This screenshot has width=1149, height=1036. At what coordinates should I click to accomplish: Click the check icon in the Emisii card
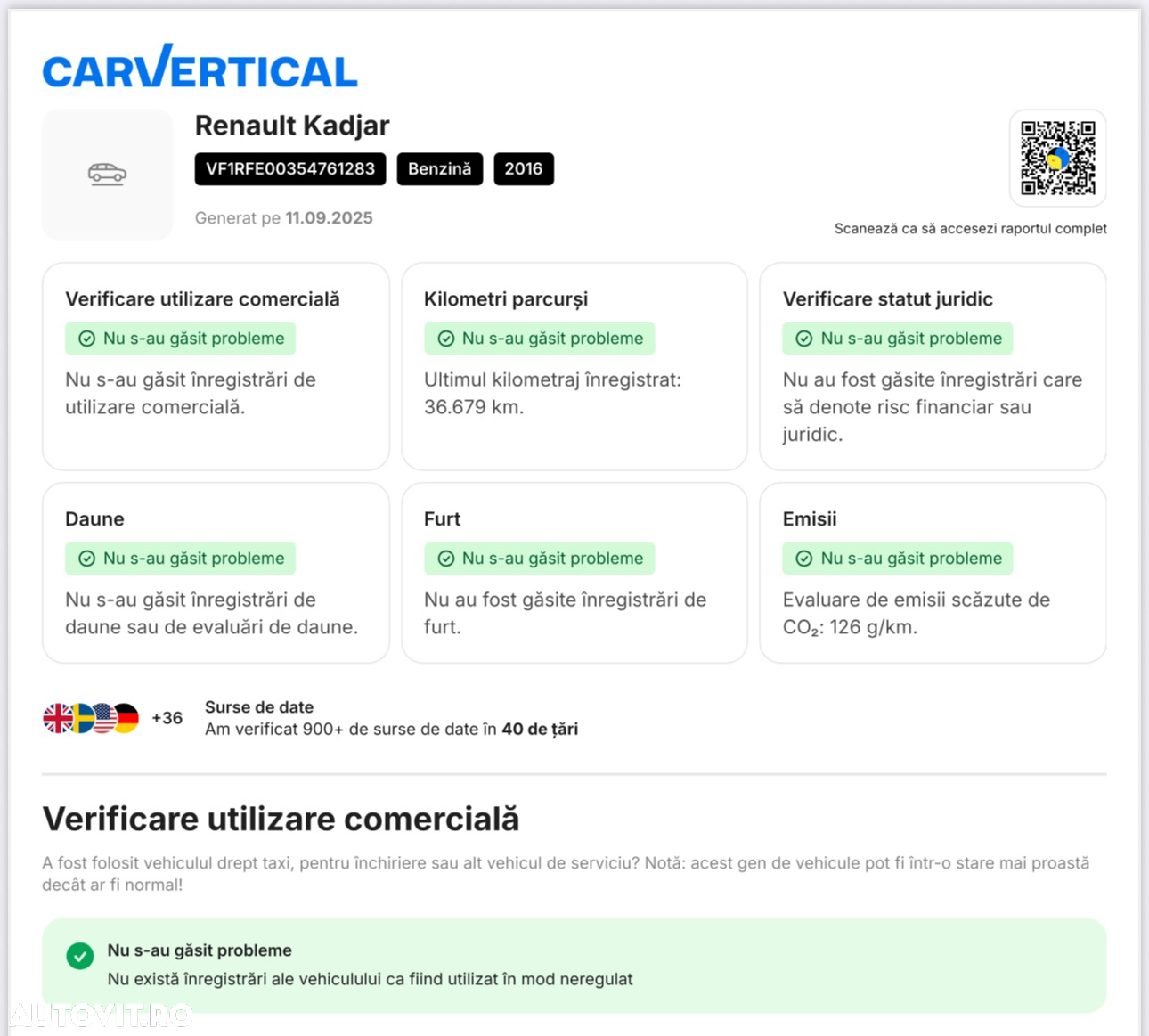(804, 559)
